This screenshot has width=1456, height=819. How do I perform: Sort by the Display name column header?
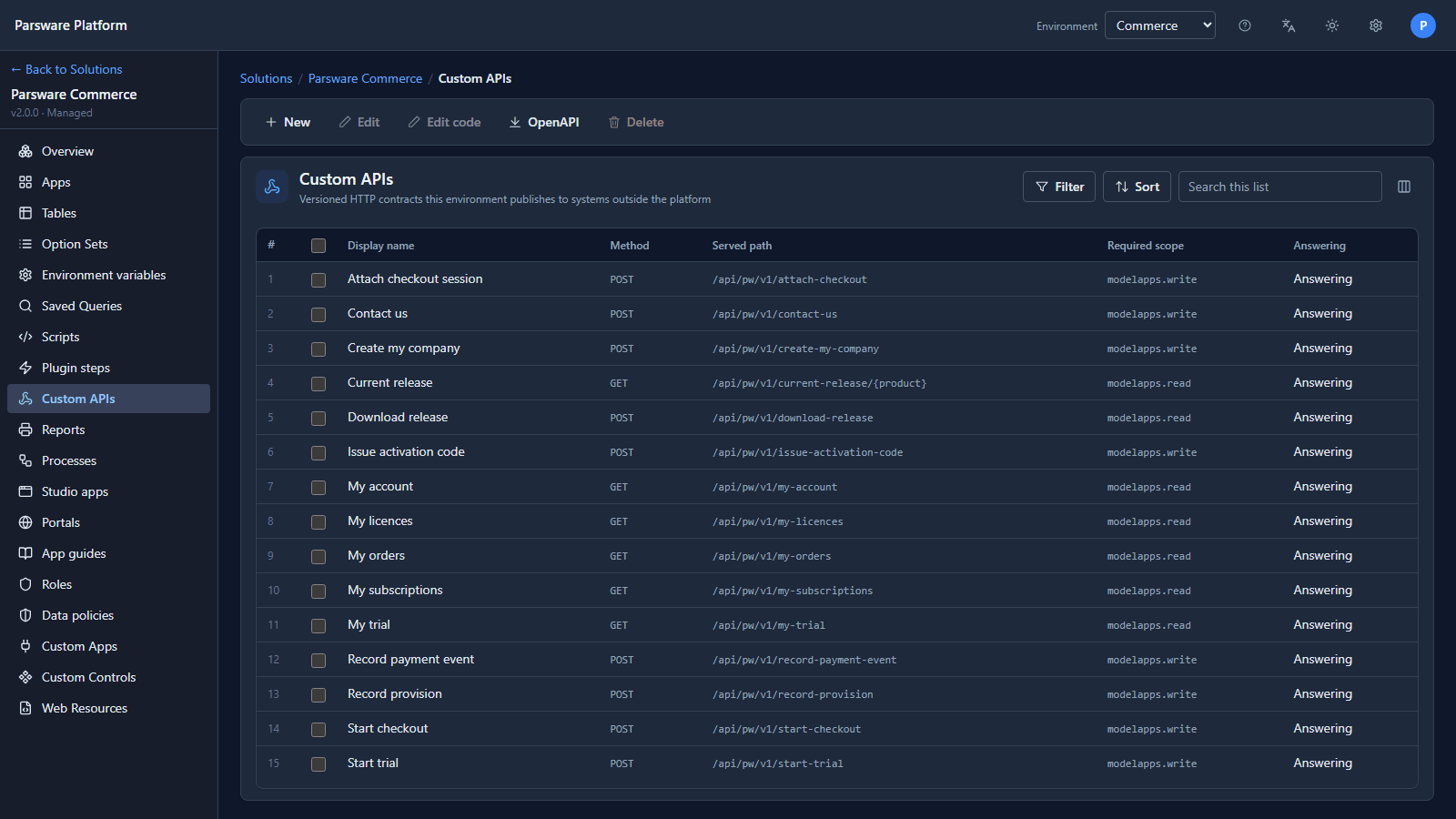coord(380,246)
